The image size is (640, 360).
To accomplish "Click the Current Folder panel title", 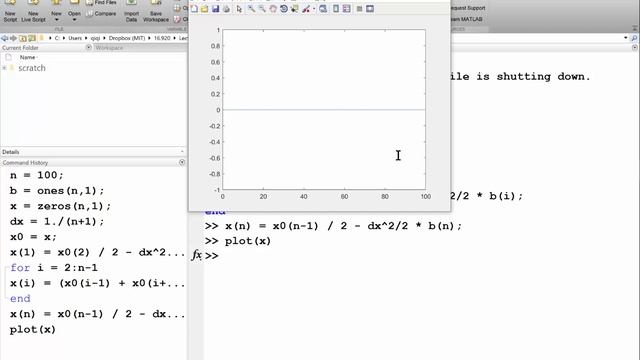I will 20,48.
